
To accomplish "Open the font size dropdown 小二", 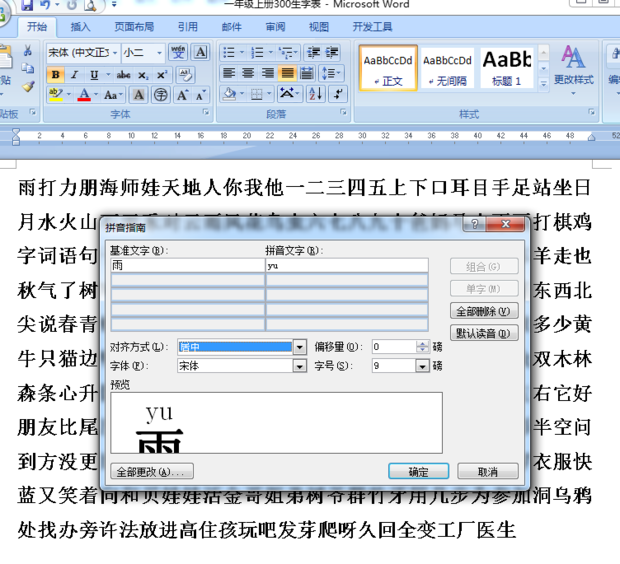I will (x=159, y=53).
